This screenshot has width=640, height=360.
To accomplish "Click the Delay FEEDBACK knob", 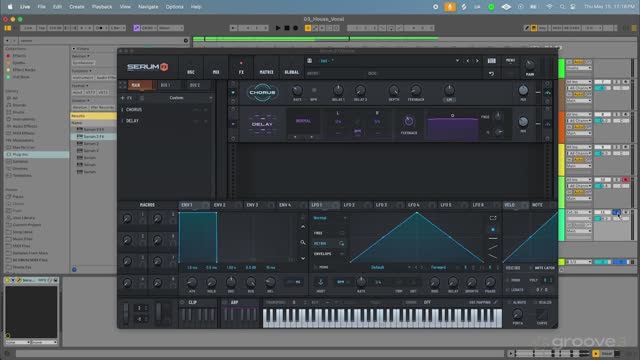I will (409, 121).
